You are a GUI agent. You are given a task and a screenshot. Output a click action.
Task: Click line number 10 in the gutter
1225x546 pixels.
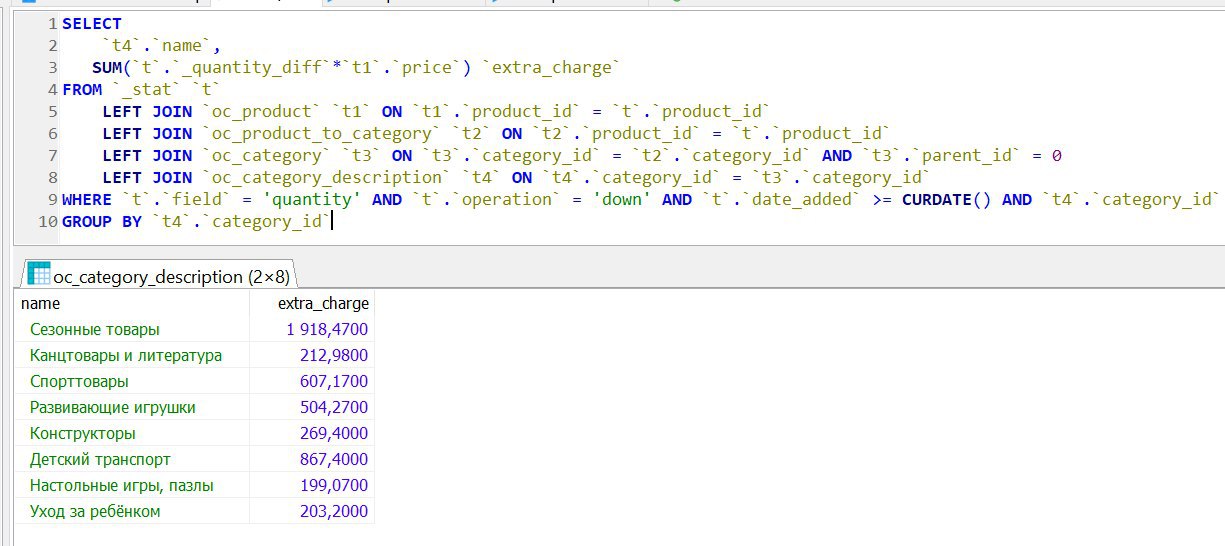click(47, 221)
